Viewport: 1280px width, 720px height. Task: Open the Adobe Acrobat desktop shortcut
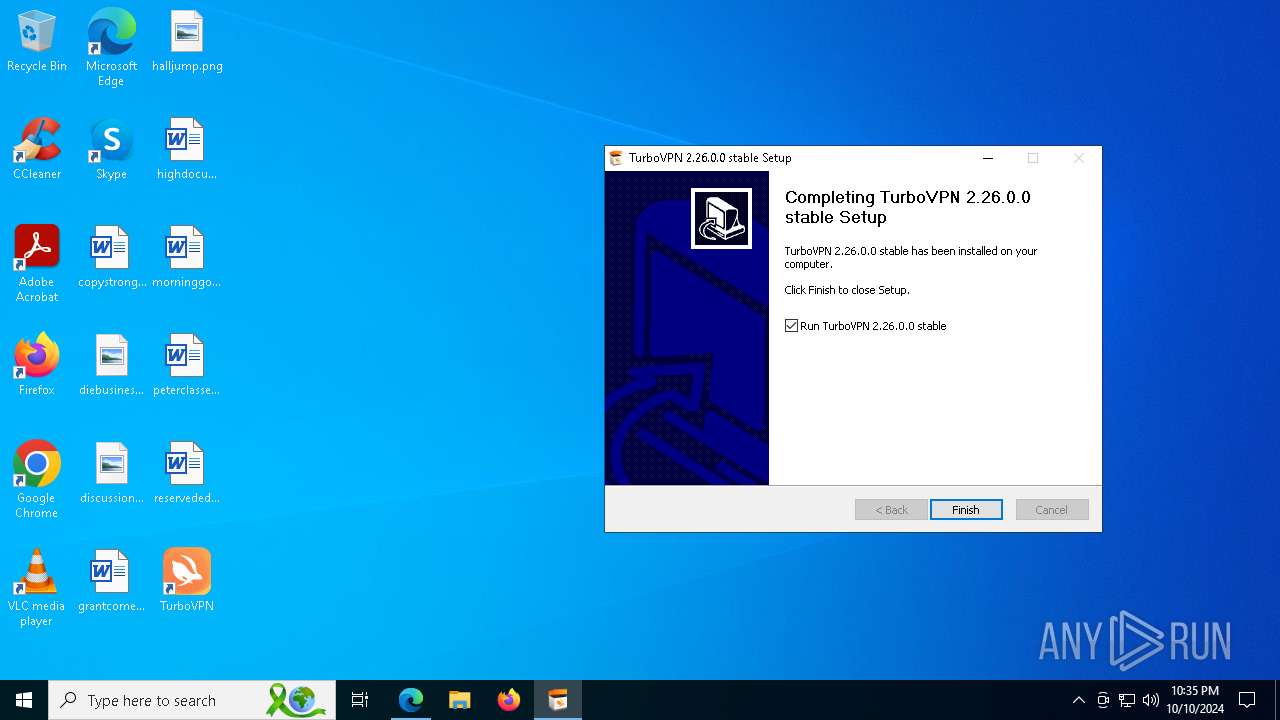pyautogui.click(x=37, y=264)
